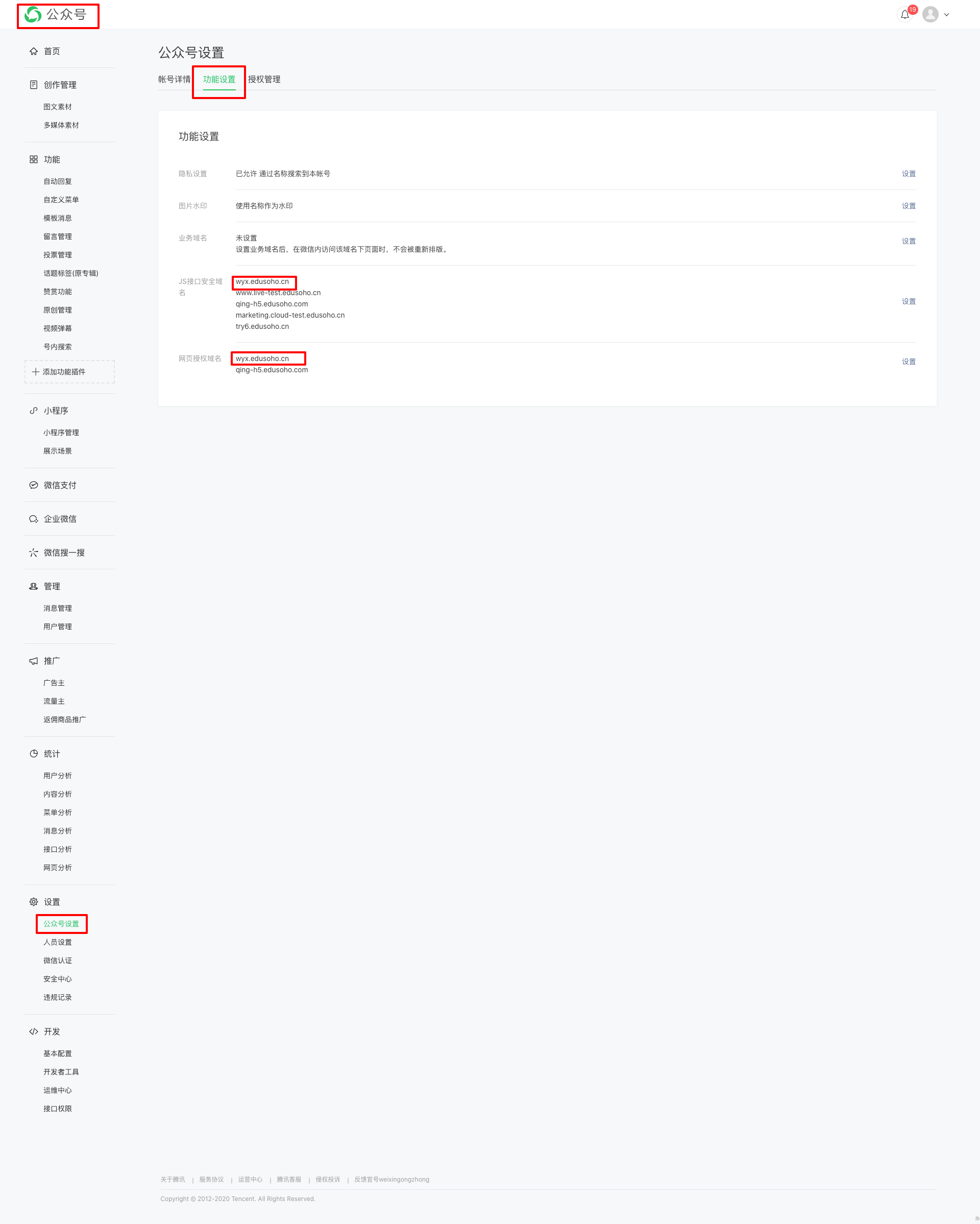This screenshot has width=980, height=1224.
Task: Click the 微信支付 icon
Action: point(34,485)
